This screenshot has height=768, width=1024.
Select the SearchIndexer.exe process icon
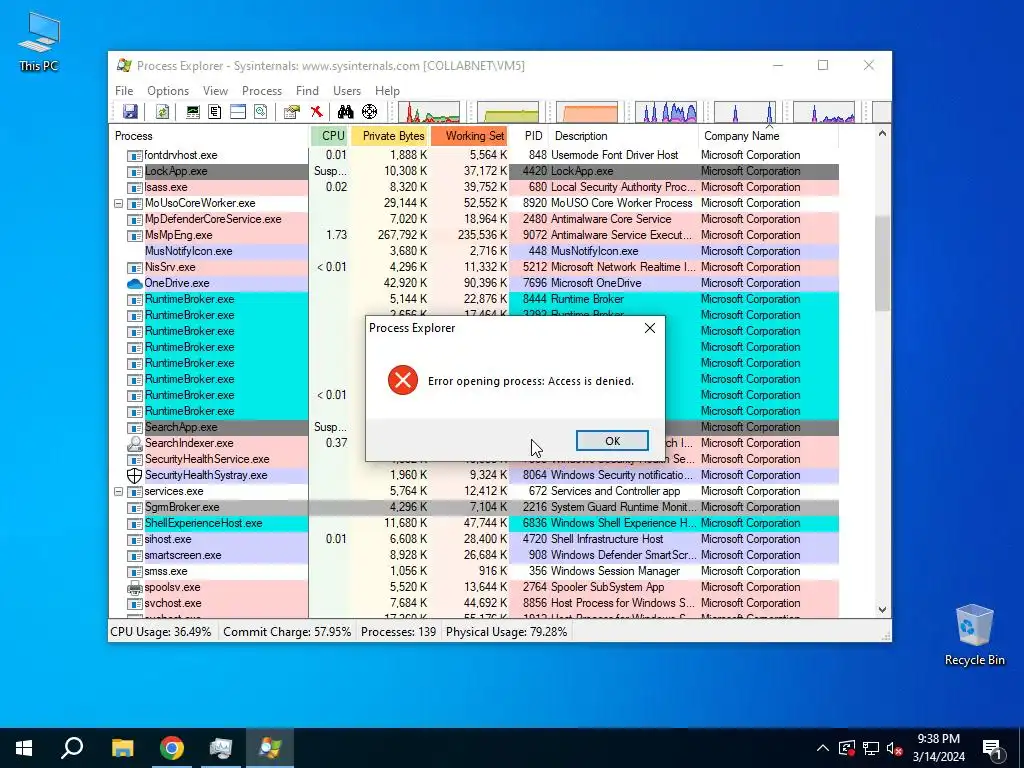pyautogui.click(x=135, y=443)
